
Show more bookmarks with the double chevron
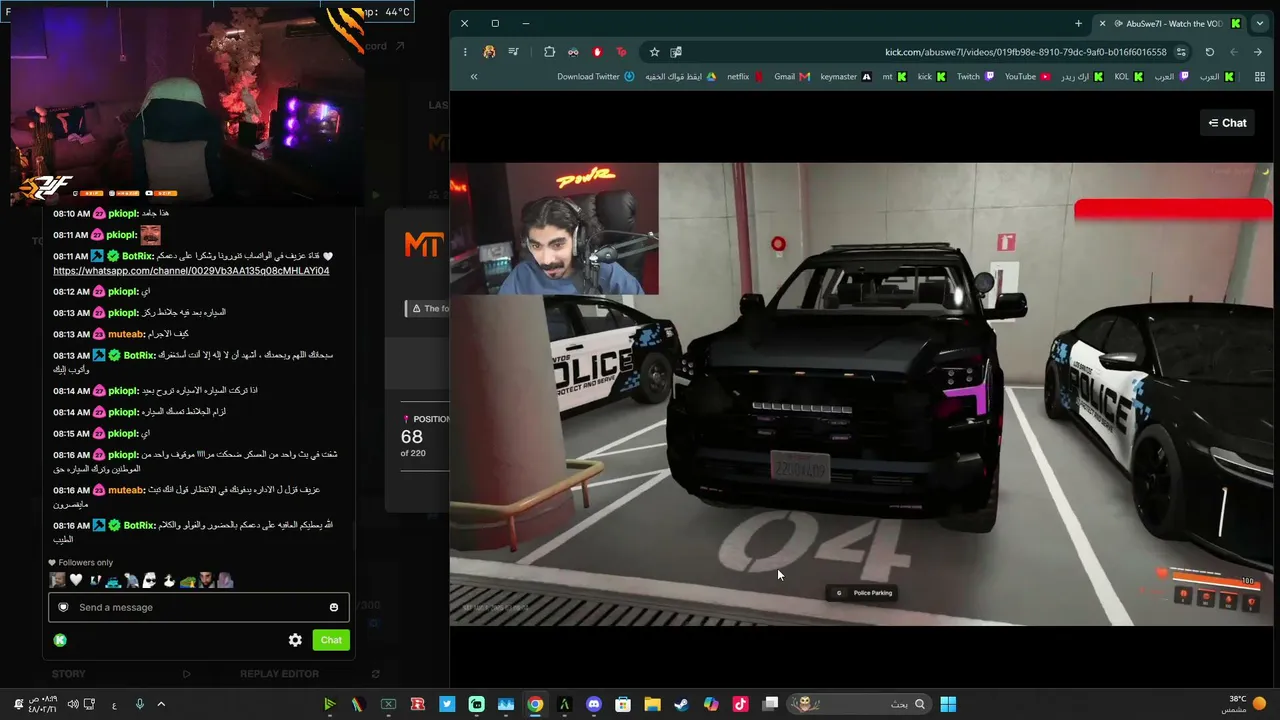pos(474,77)
